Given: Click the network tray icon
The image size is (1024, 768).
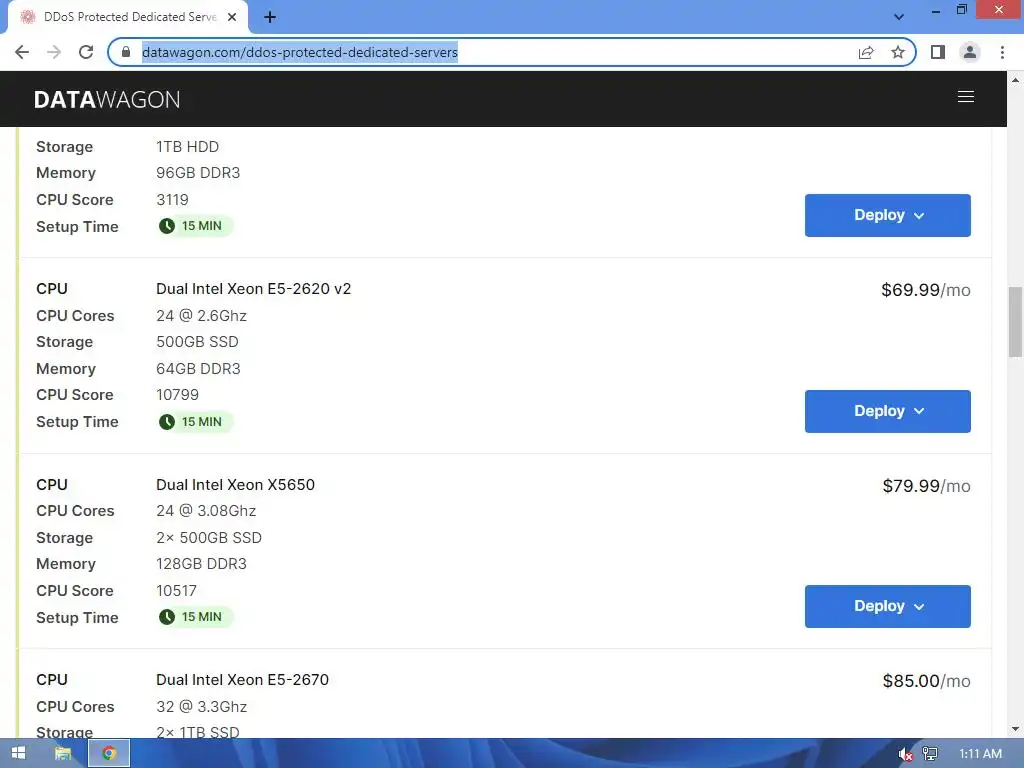Looking at the screenshot, I should pos(930,754).
